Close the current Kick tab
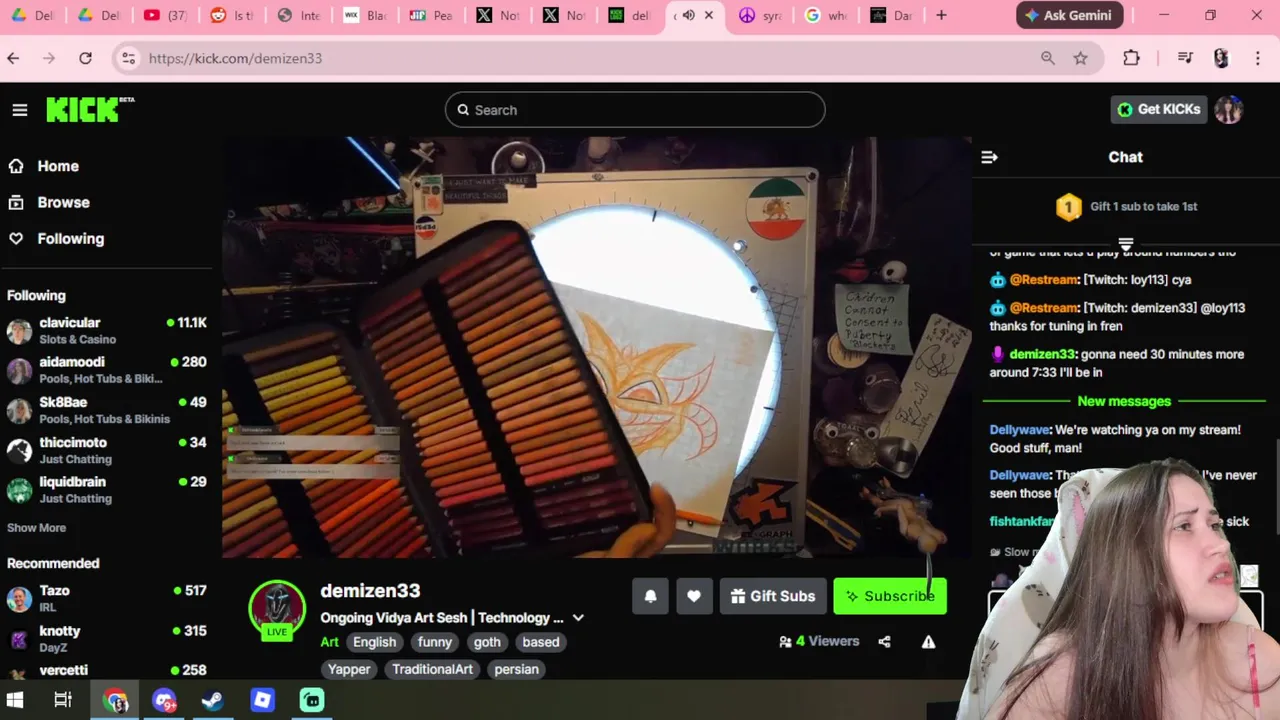This screenshot has height=720, width=1280. (x=709, y=15)
